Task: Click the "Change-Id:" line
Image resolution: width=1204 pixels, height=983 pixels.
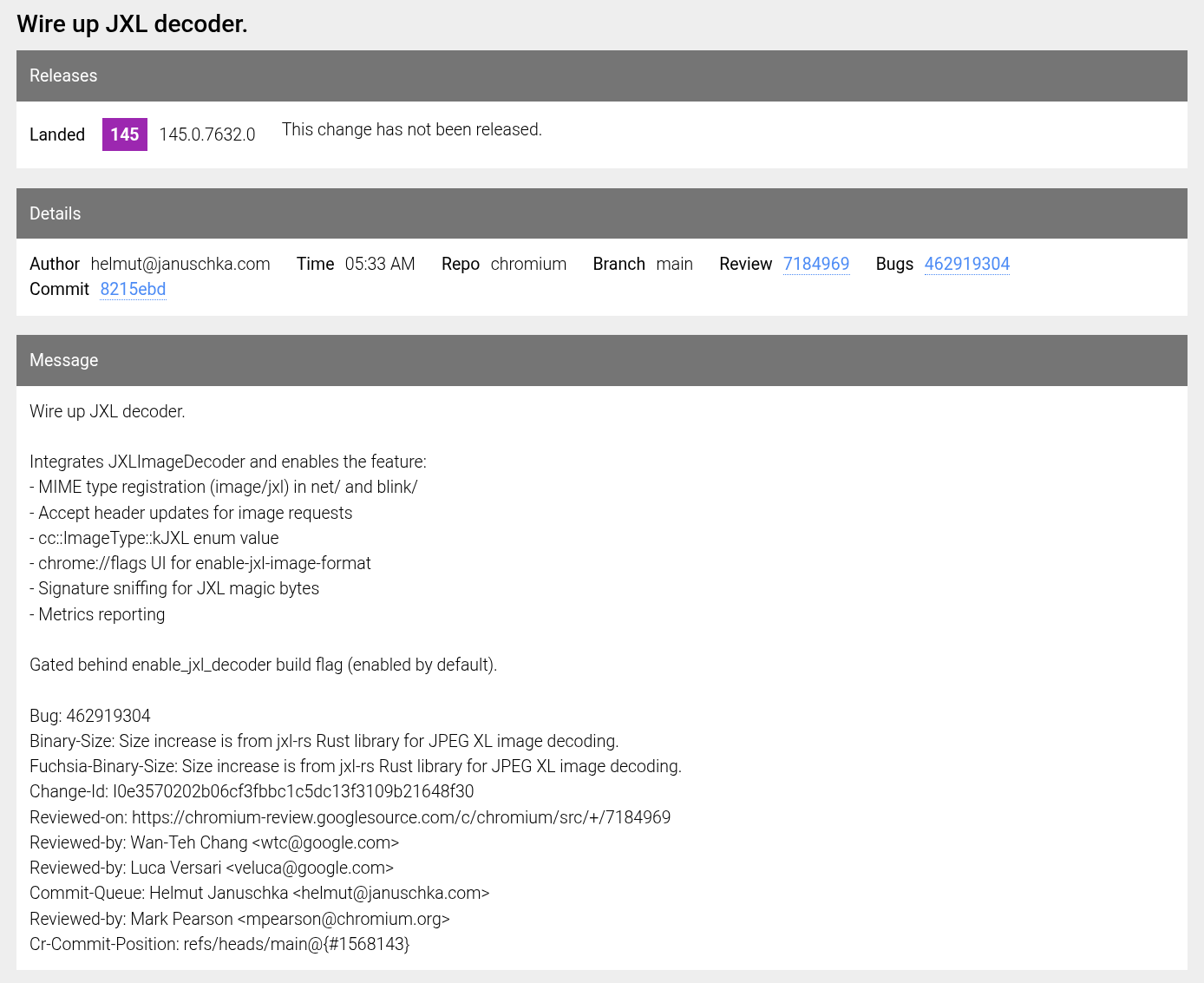Action: coord(252,791)
